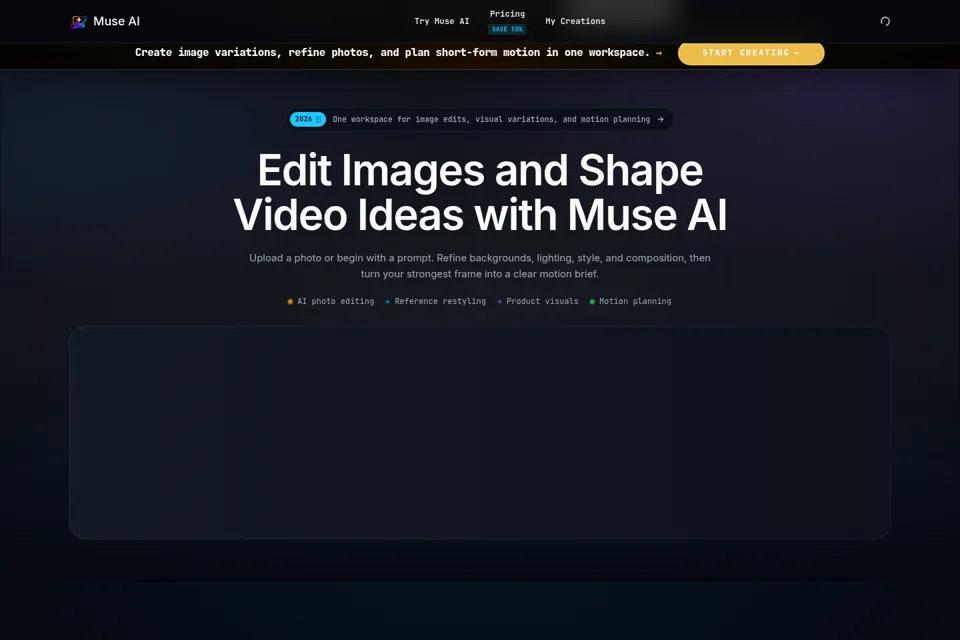Click the Upload a photo description paragraph
Image resolution: width=960 pixels, height=640 pixels.
480,266
